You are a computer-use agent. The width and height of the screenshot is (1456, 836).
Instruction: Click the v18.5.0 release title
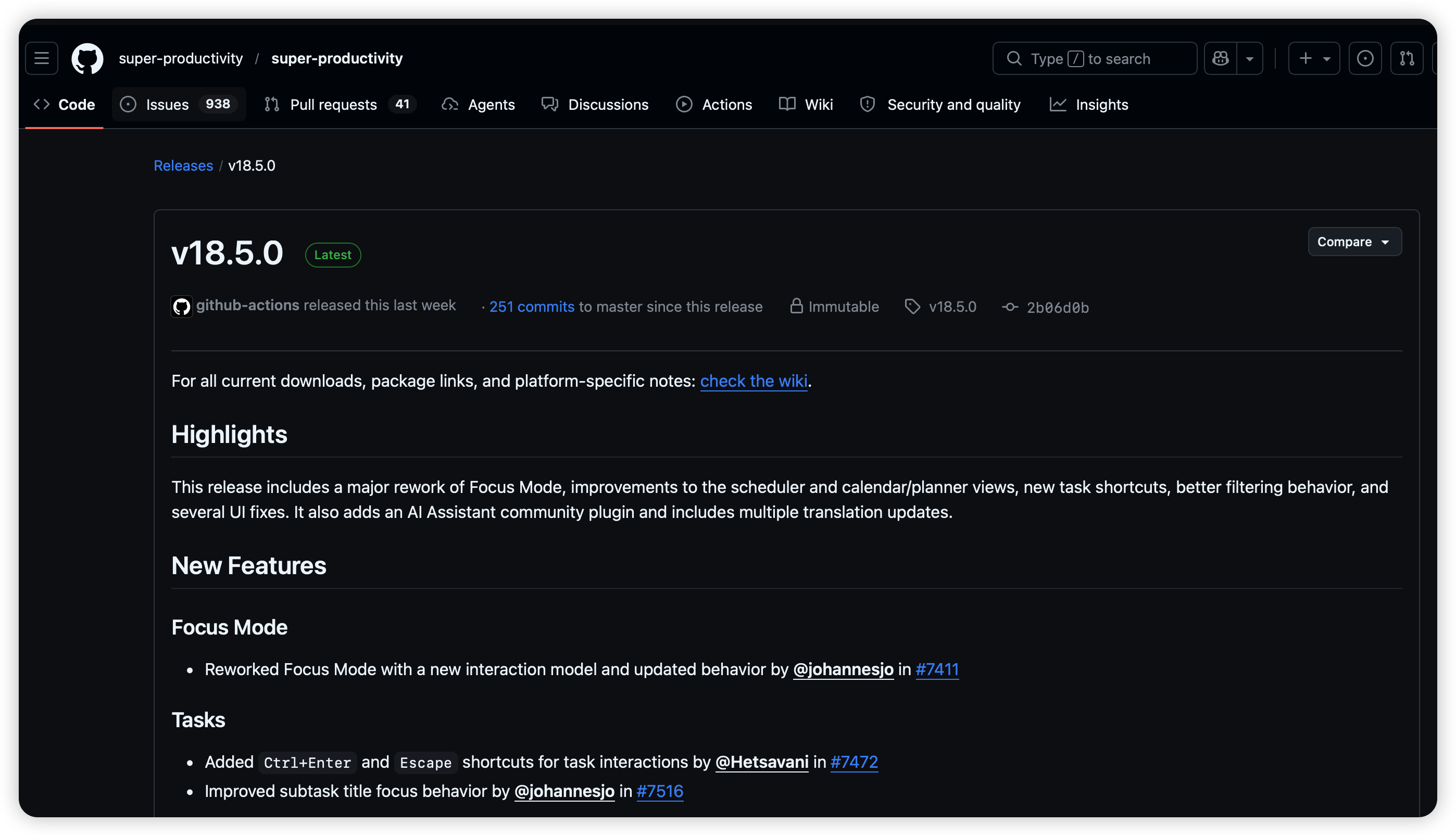click(x=228, y=252)
